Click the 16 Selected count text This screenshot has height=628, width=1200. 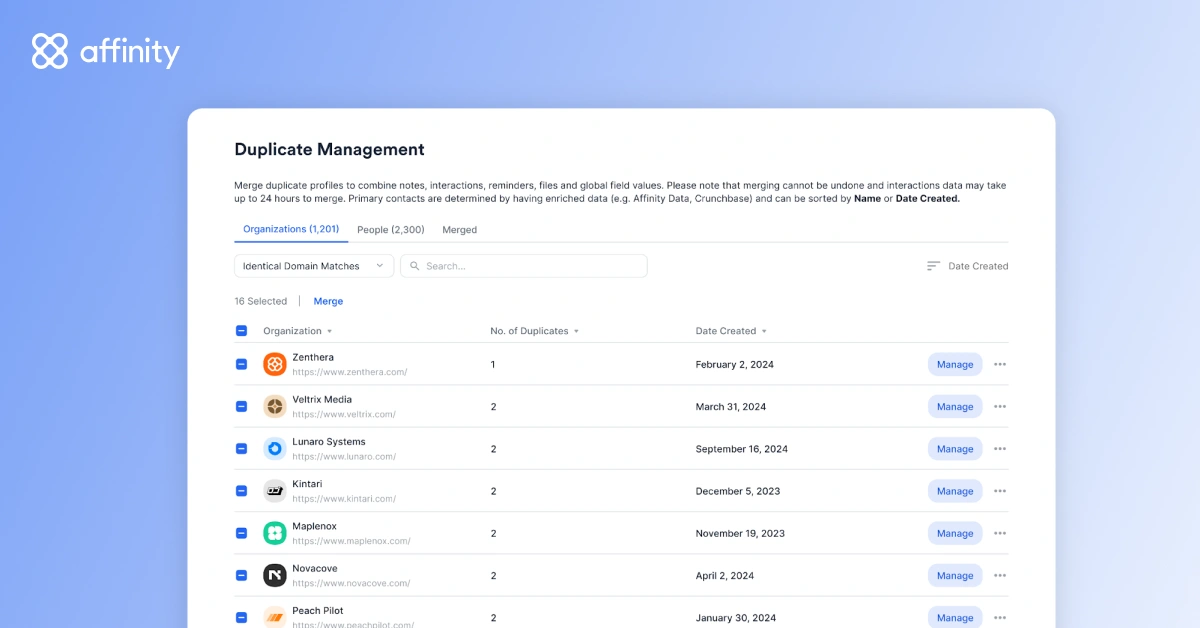261,301
